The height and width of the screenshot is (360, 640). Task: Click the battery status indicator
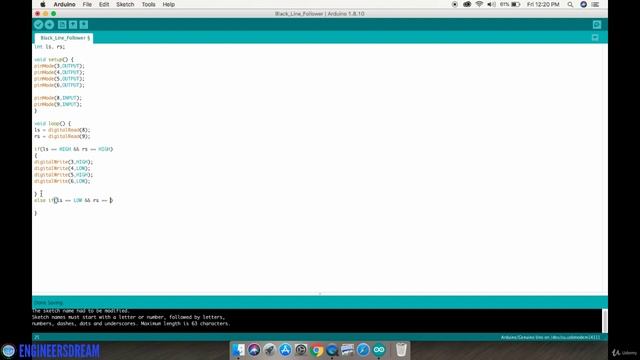[x=510, y=4]
